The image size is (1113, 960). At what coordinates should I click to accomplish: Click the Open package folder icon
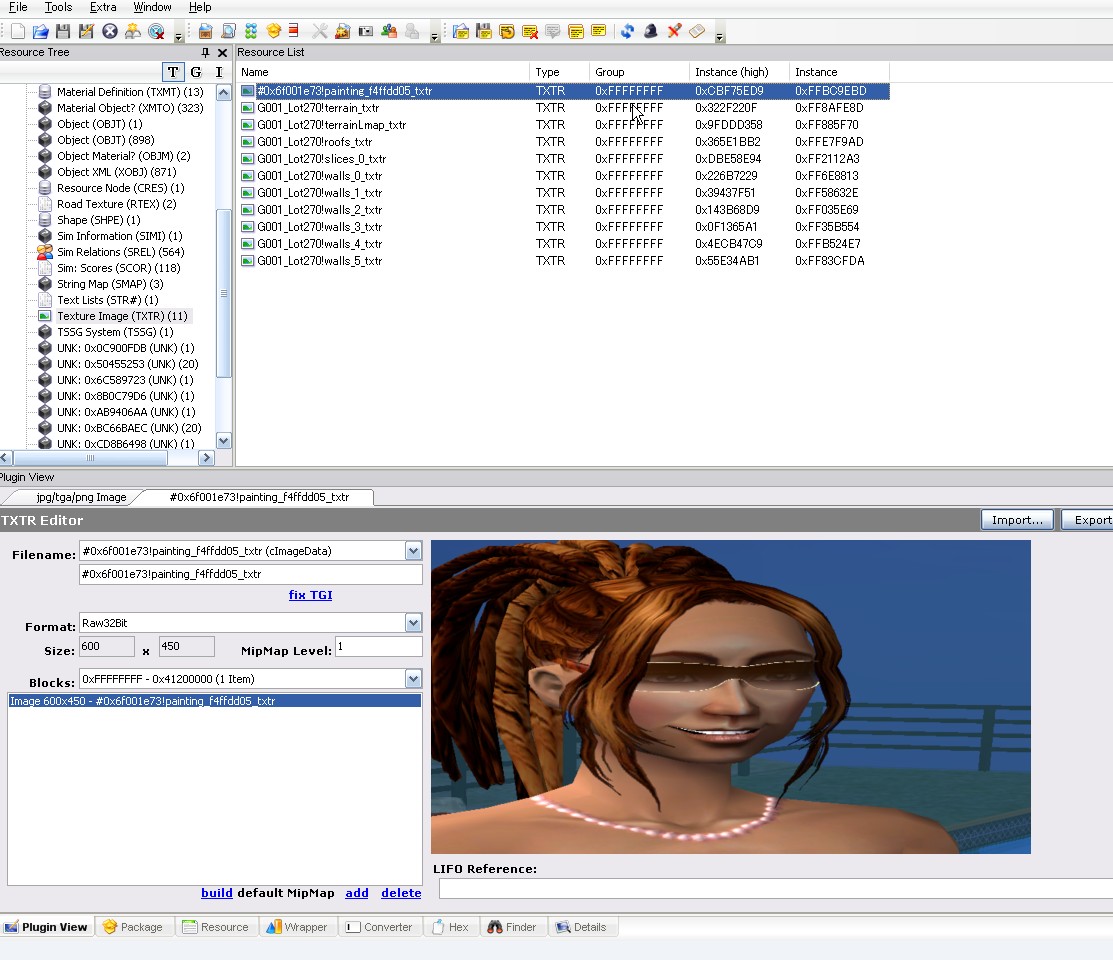41,32
